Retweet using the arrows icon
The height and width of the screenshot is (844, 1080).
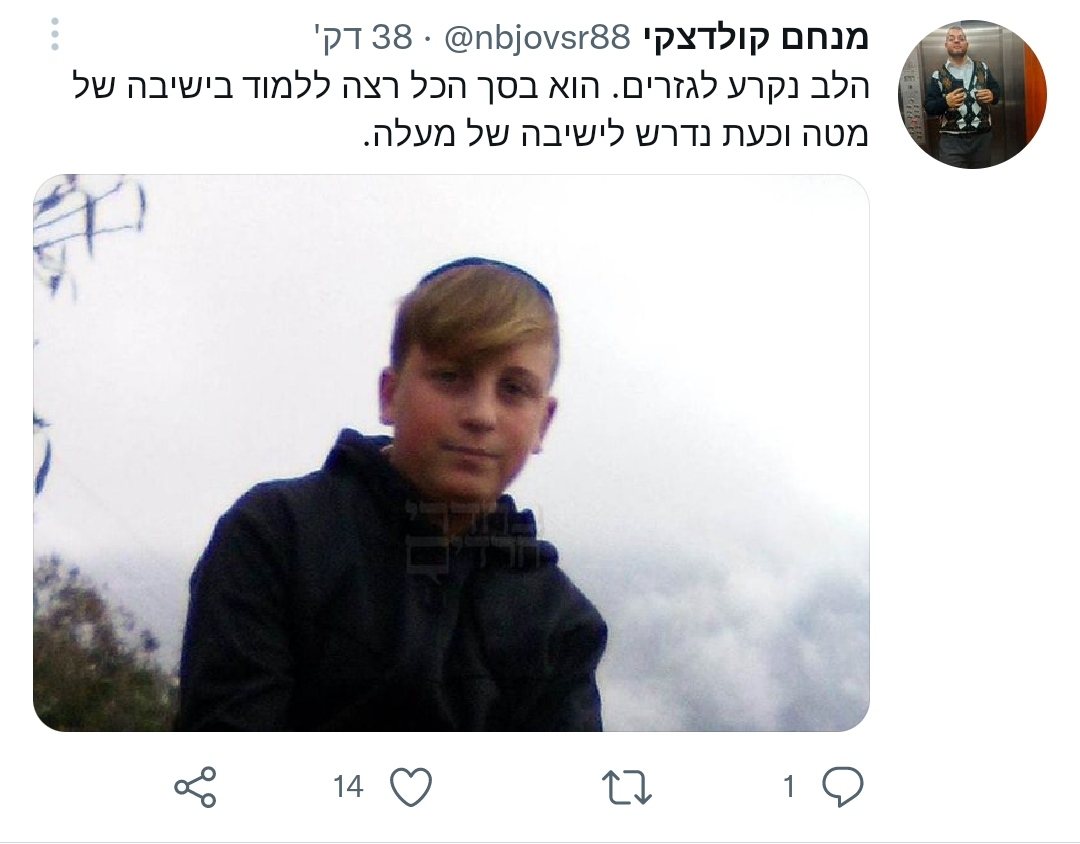click(x=627, y=787)
